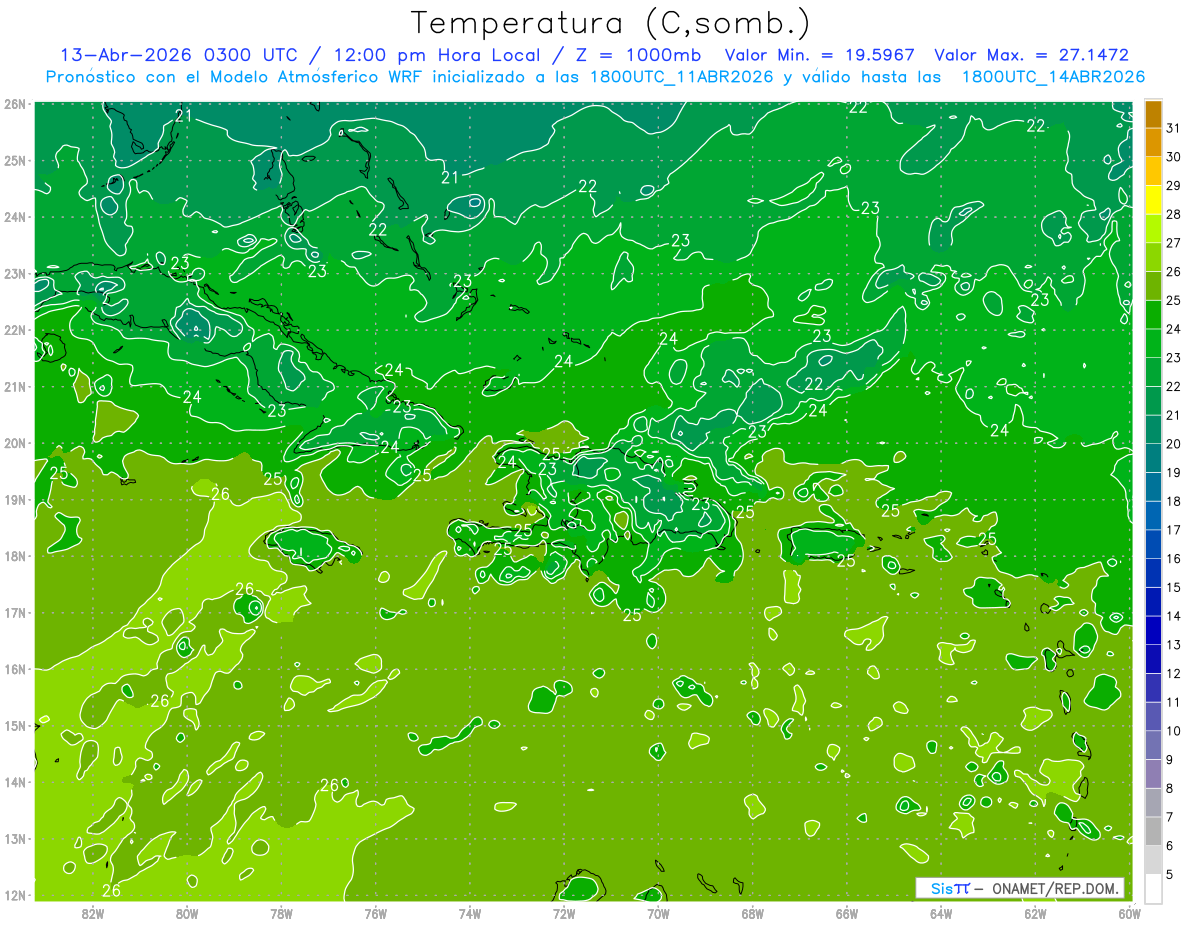Pick the teal 20 degree legend swatch

tap(1154, 430)
